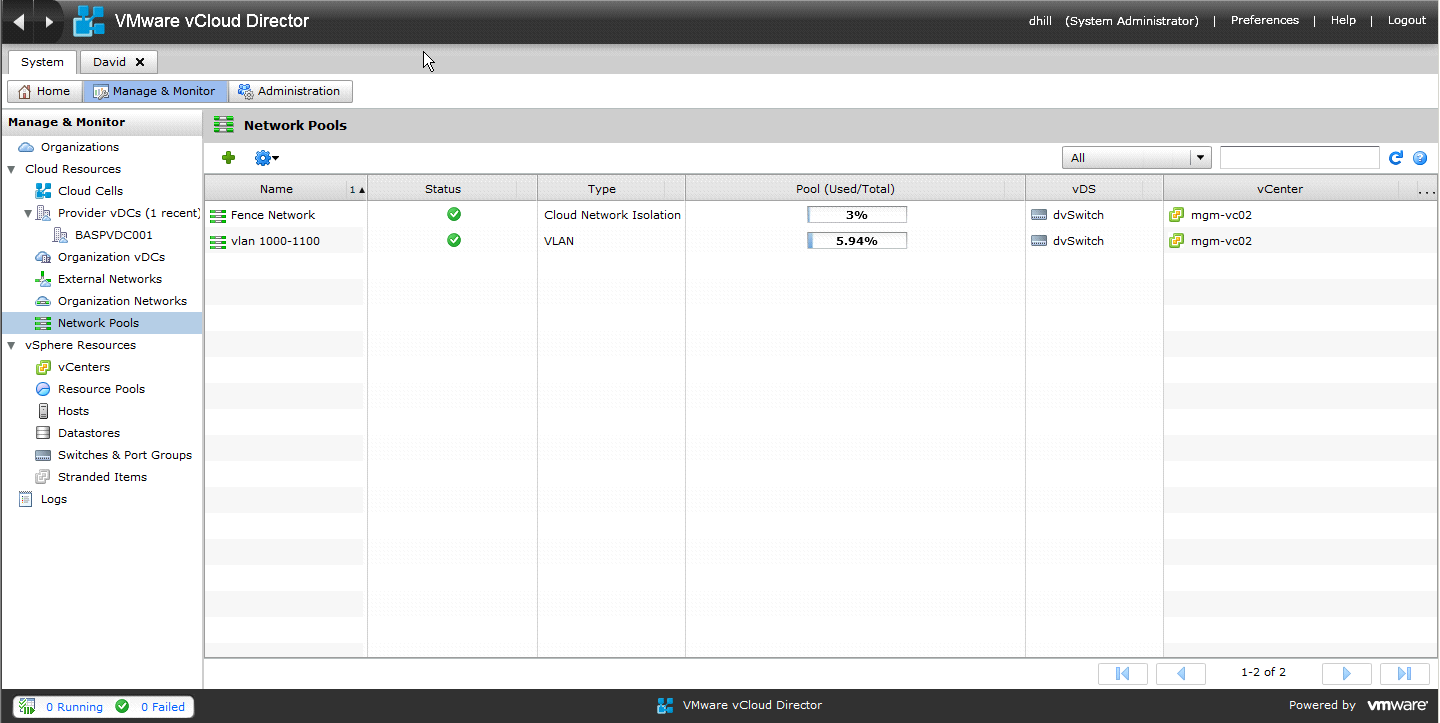Click the green status check for Fence Network

tap(454, 214)
